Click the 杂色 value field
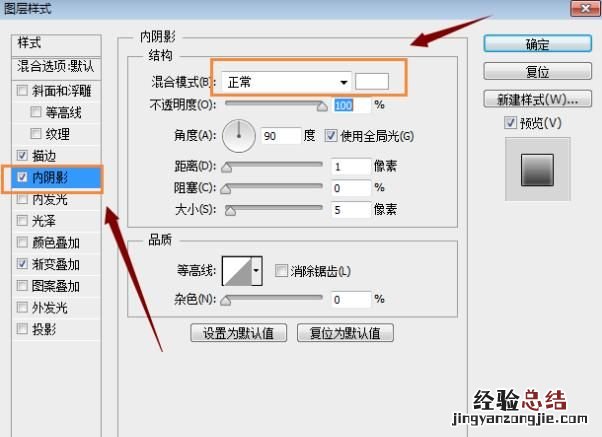Viewport: 602px width, 437px height. (x=351, y=300)
